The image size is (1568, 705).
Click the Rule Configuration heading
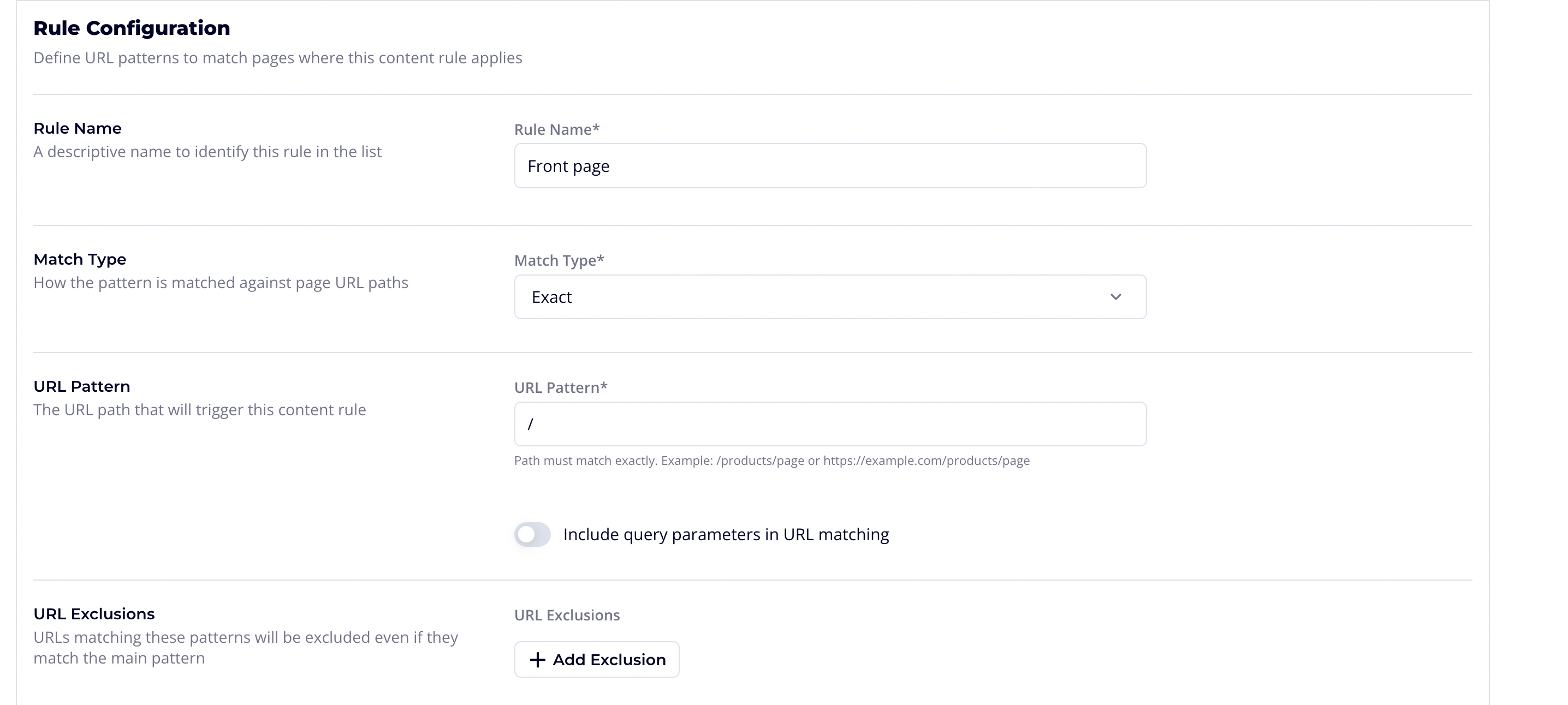(132, 28)
